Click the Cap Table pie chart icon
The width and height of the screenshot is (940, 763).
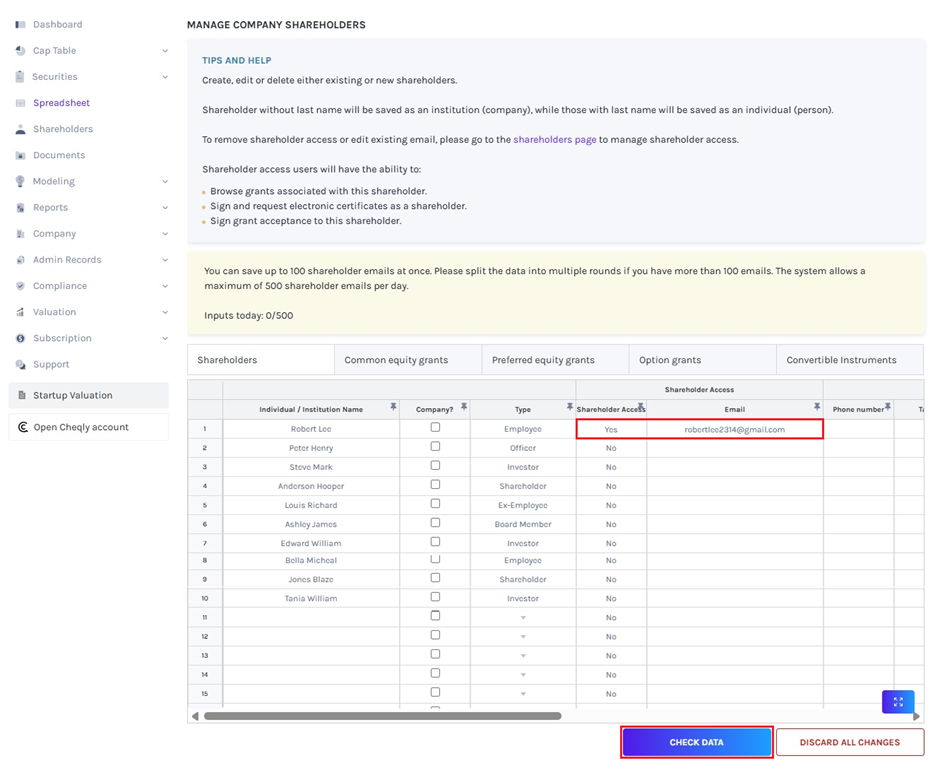(x=21, y=51)
